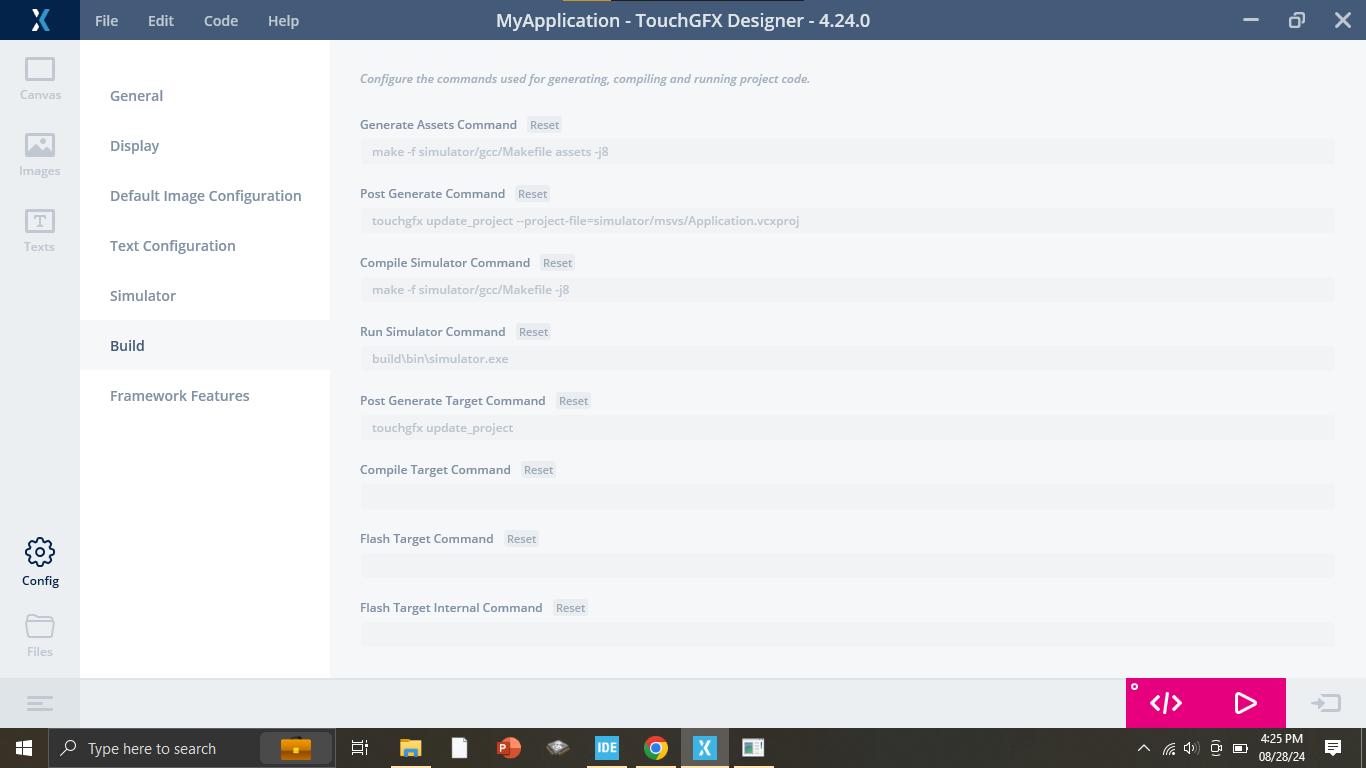Screen dimensions: 1366x768
Task: Run the simulator with the play icon
Action: 1243,703
